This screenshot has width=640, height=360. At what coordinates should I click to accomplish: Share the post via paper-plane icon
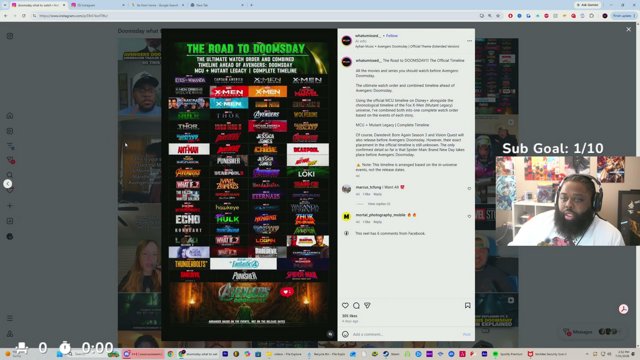coord(367,305)
